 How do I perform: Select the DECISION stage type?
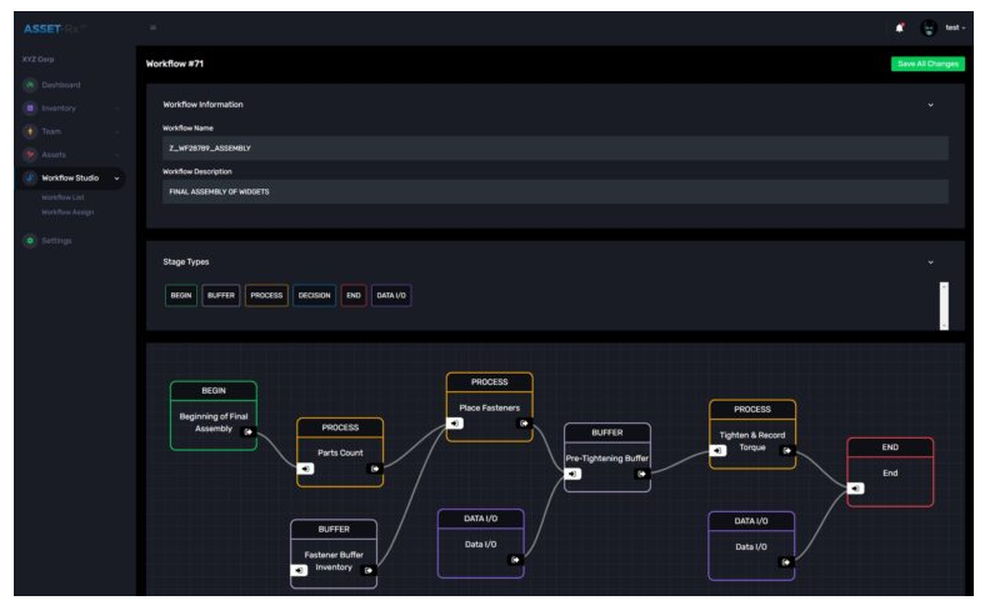tap(314, 295)
